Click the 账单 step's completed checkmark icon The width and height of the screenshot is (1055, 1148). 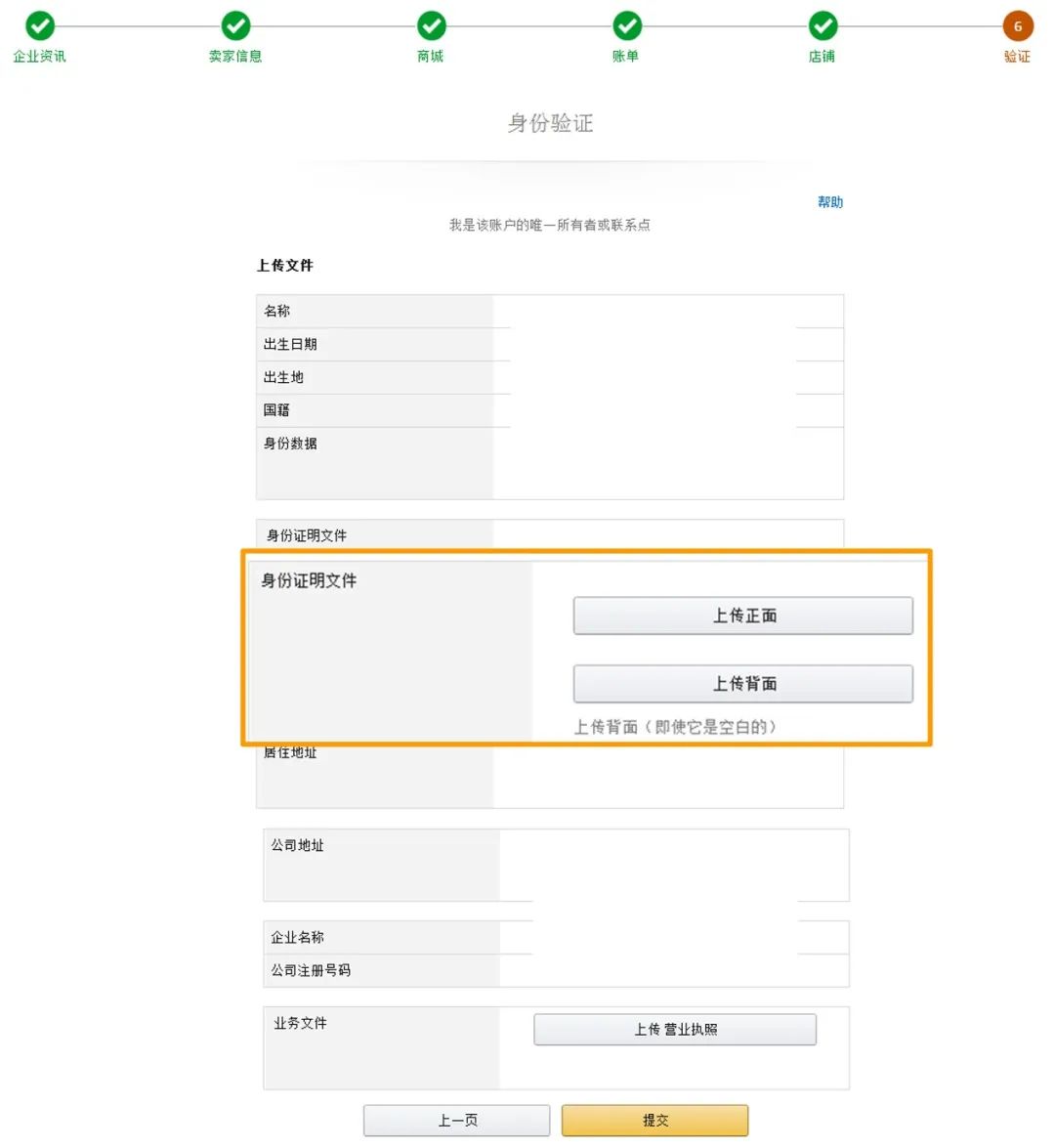pyautogui.click(x=626, y=26)
